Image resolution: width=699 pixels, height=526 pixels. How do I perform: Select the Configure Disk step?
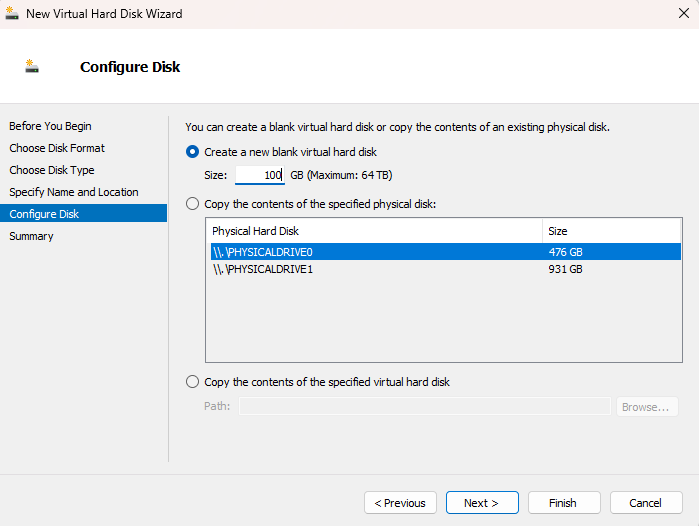click(83, 214)
